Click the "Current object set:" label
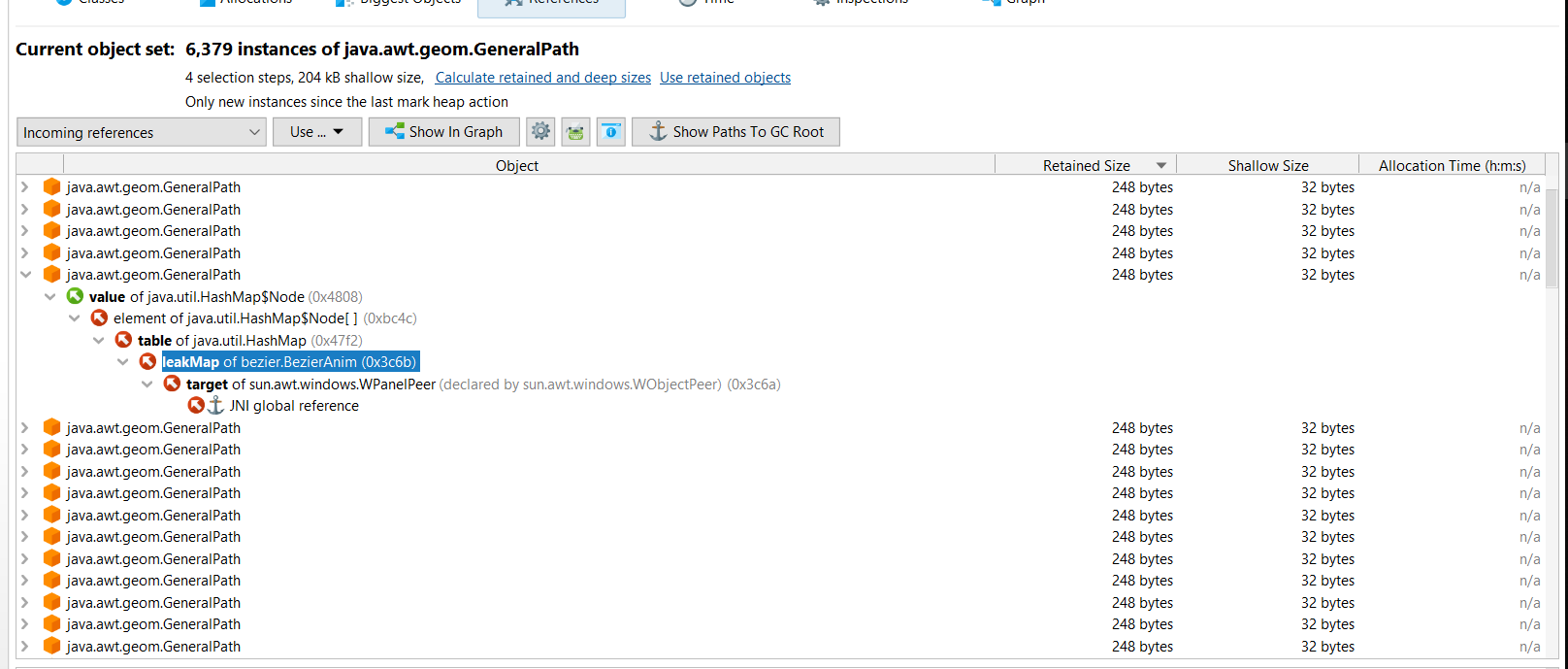This screenshot has height=669, width=1568. [x=95, y=50]
